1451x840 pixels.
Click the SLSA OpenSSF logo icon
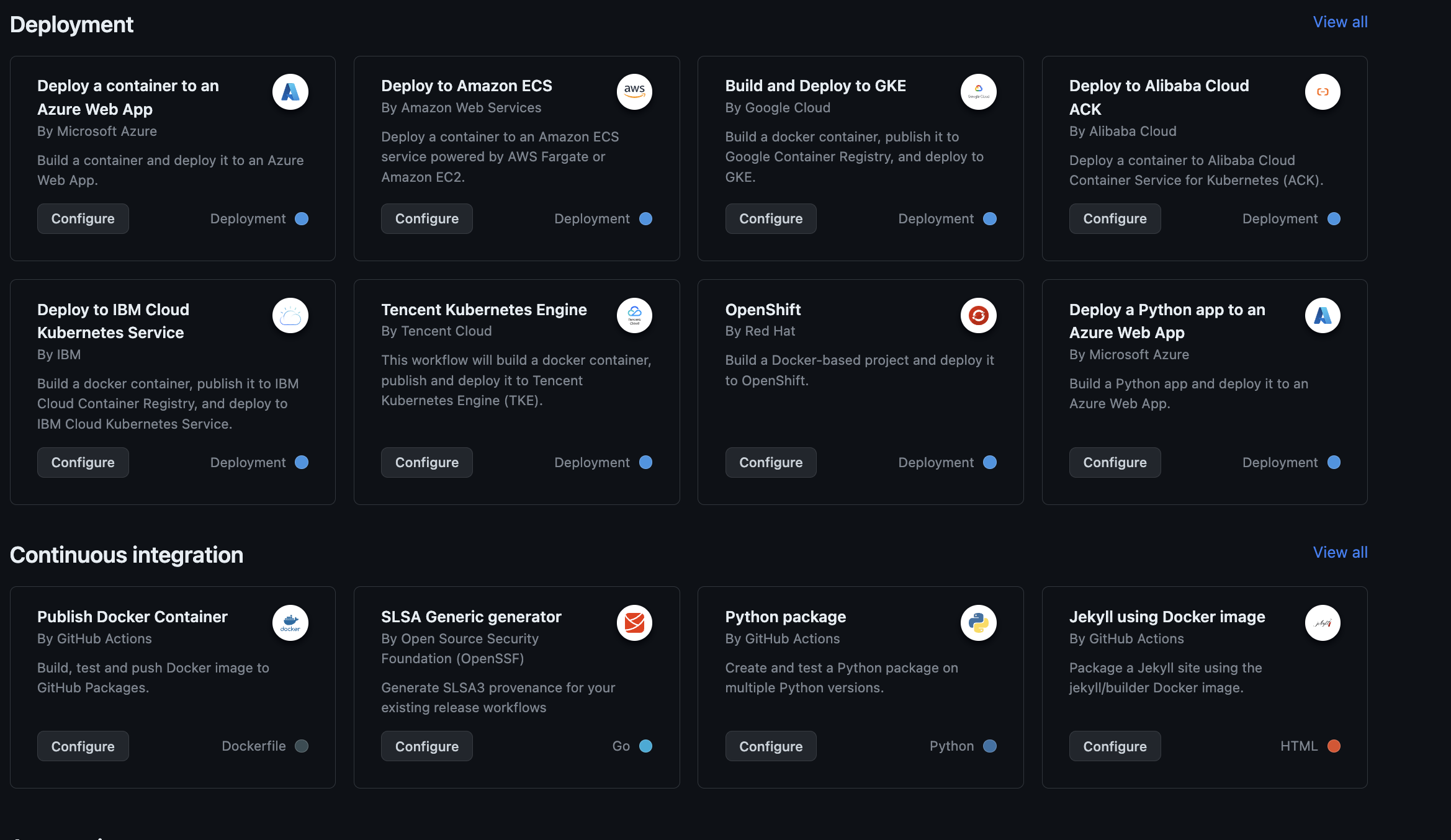[634, 623]
